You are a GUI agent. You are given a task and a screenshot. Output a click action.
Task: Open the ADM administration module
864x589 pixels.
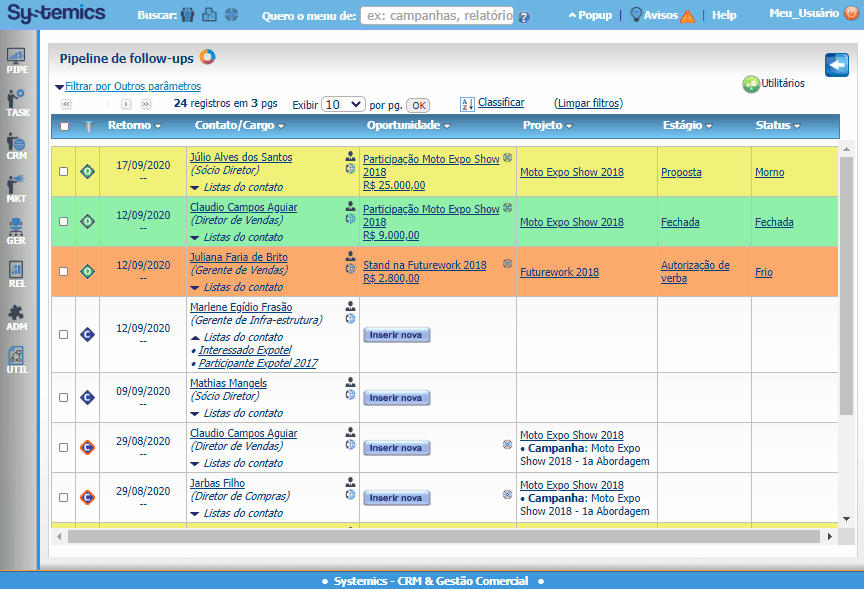17,317
